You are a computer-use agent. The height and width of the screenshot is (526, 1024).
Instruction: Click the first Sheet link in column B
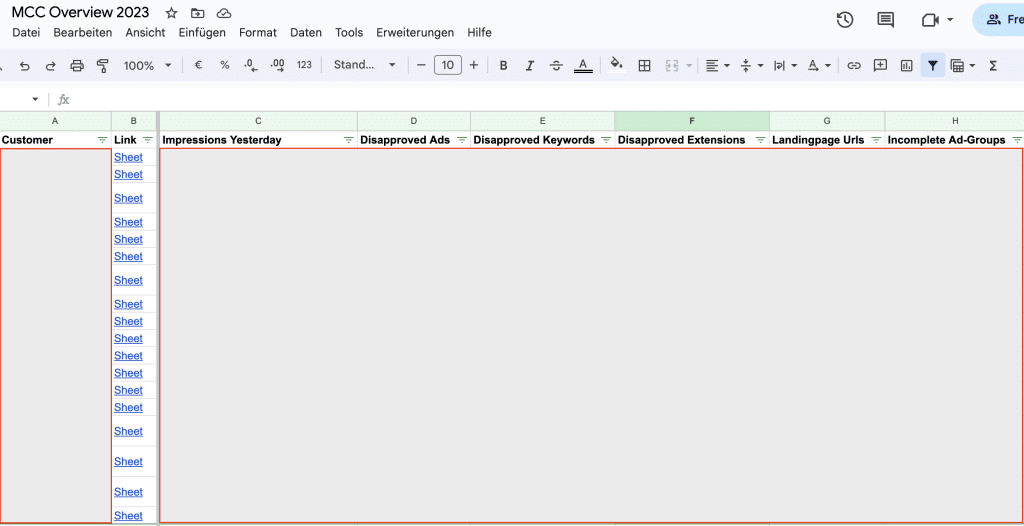[128, 157]
